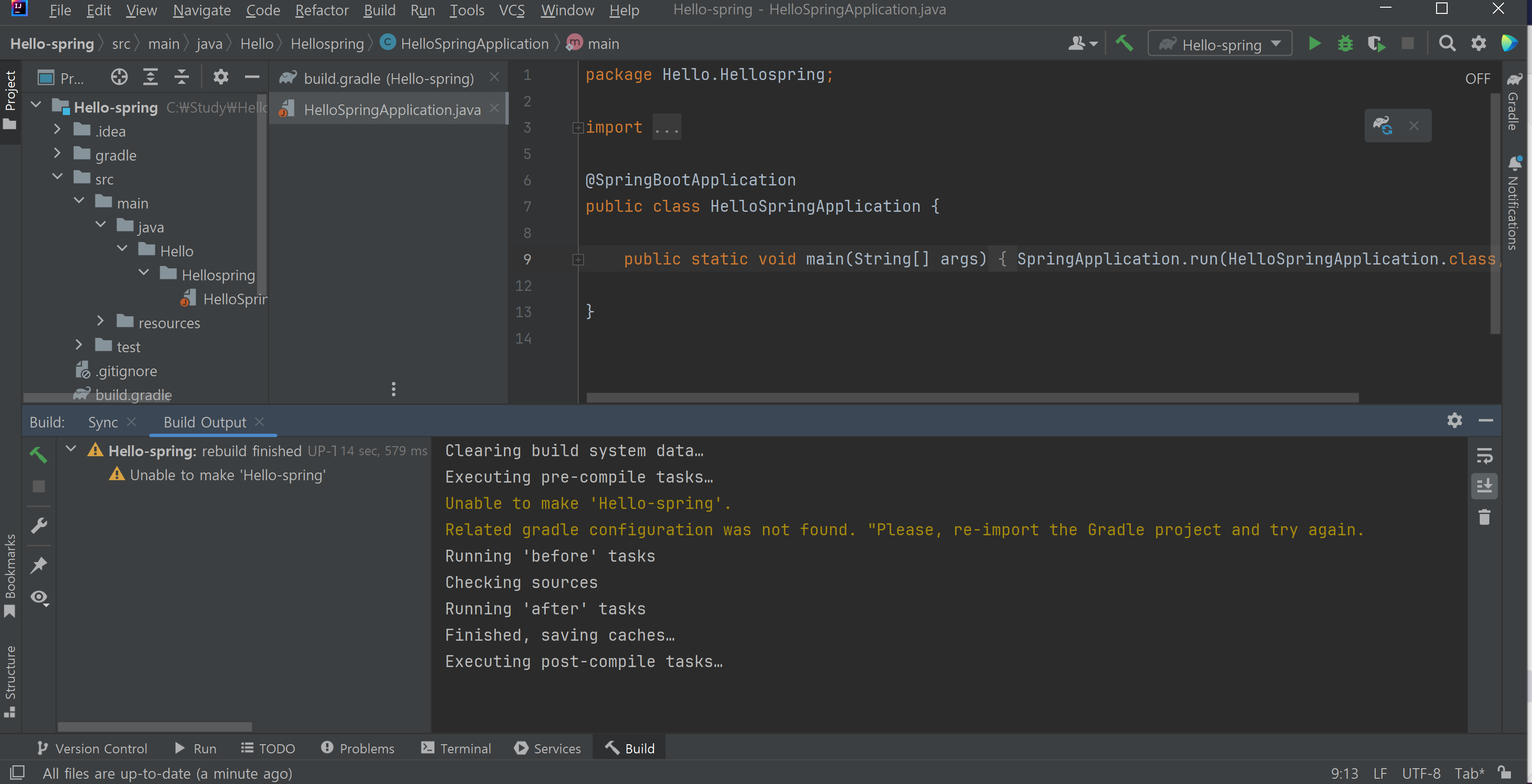Toggle tool window bars status icon
This screenshot has width=1532, height=784.
pos(17,772)
